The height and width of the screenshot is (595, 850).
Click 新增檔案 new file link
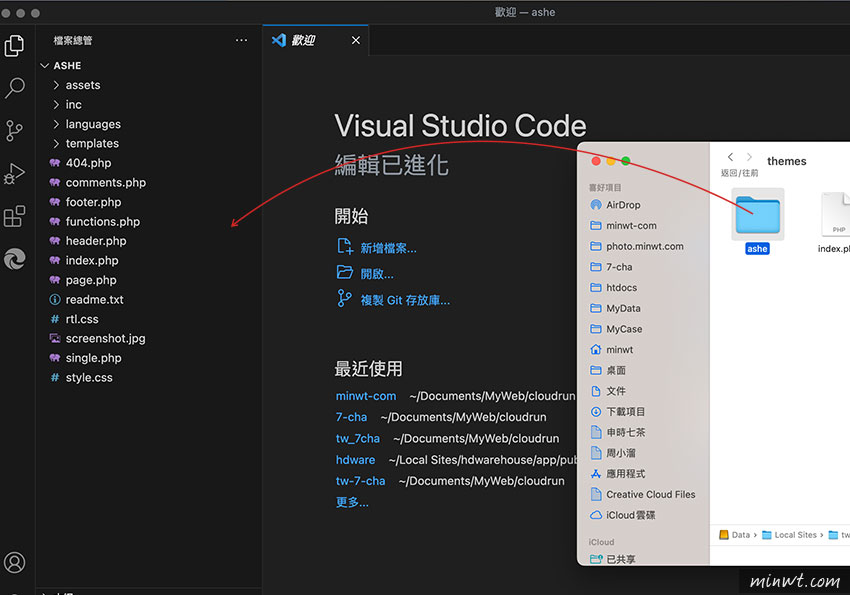(x=388, y=248)
